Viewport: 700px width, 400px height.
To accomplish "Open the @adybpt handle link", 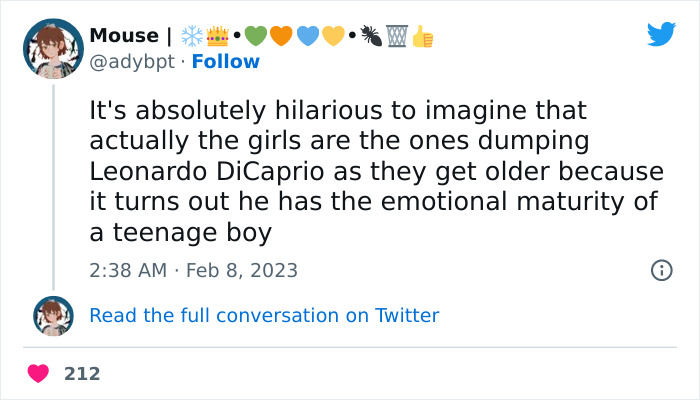I will click(x=132, y=62).
